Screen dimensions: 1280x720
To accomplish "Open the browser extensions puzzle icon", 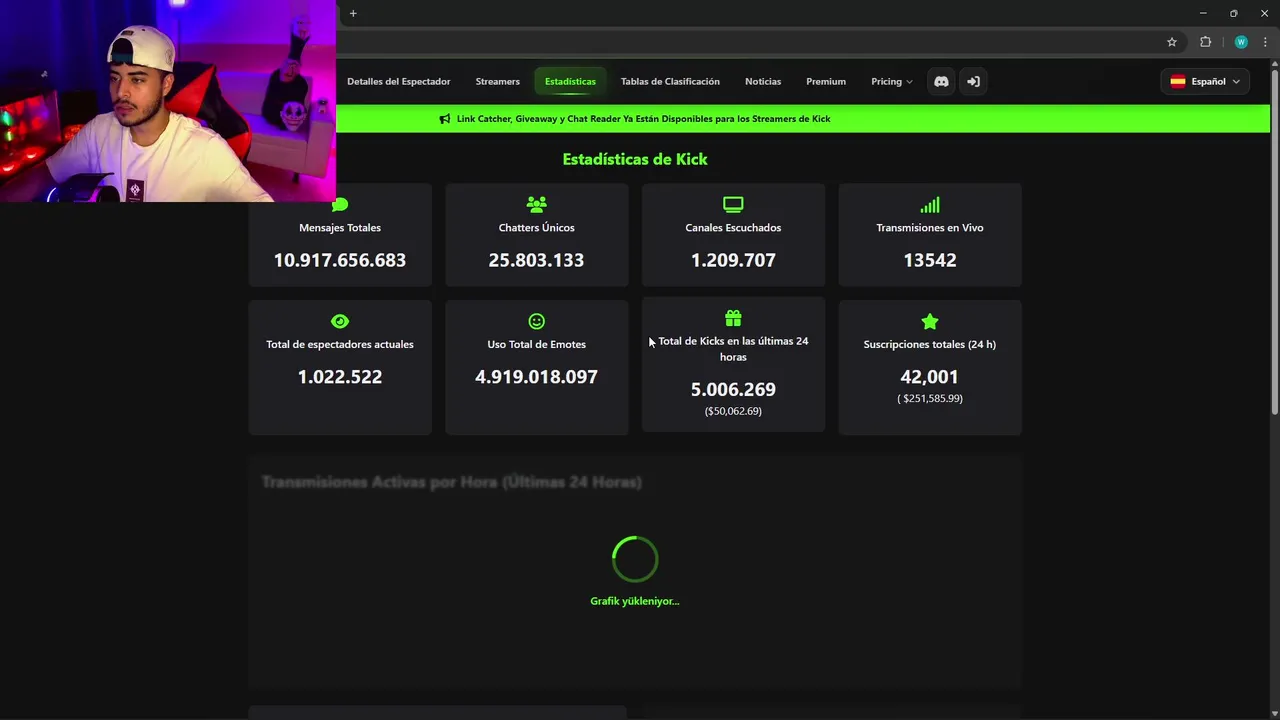I will coord(1205,42).
